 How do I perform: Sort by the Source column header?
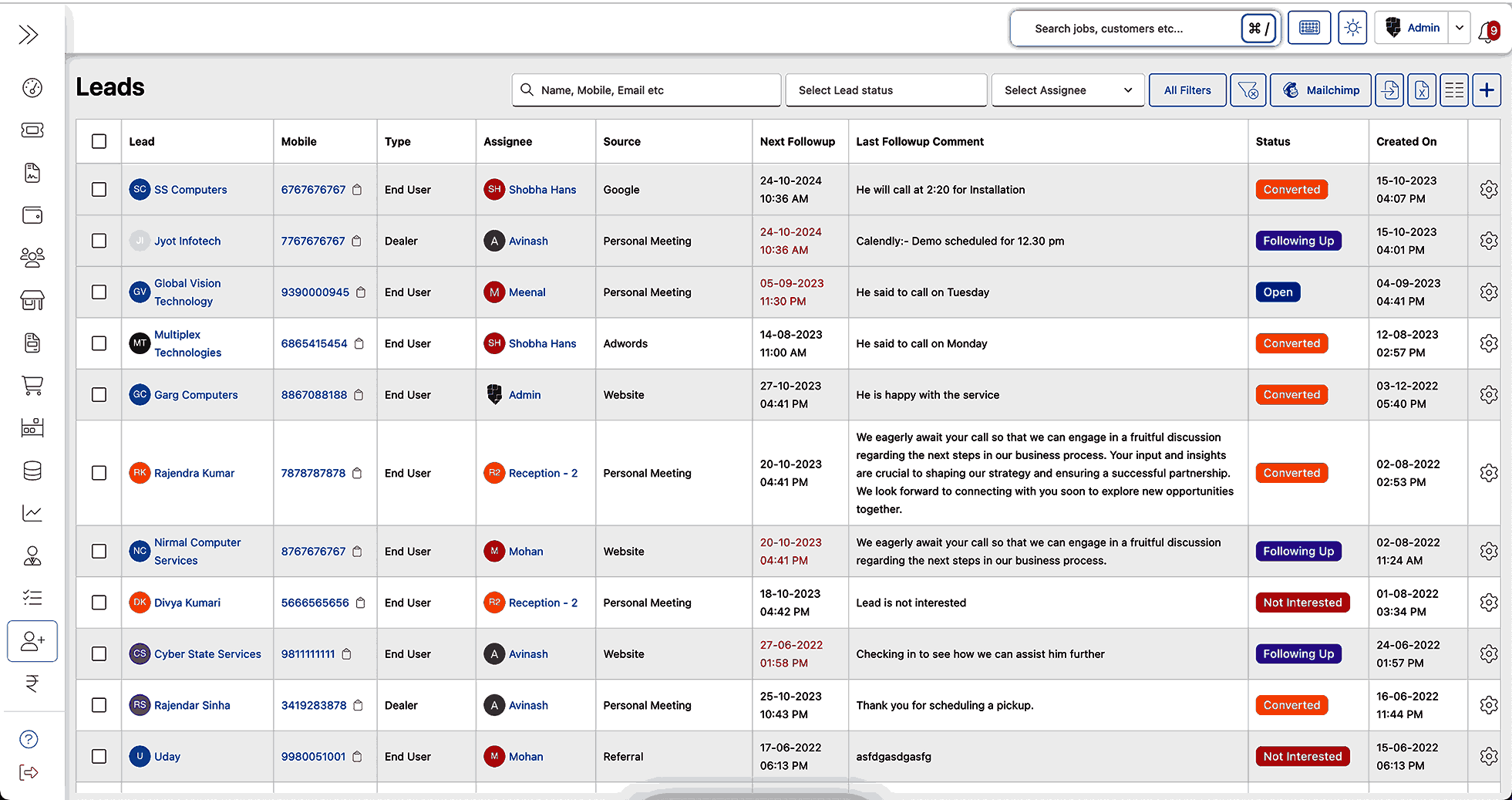click(x=621, y=142)
